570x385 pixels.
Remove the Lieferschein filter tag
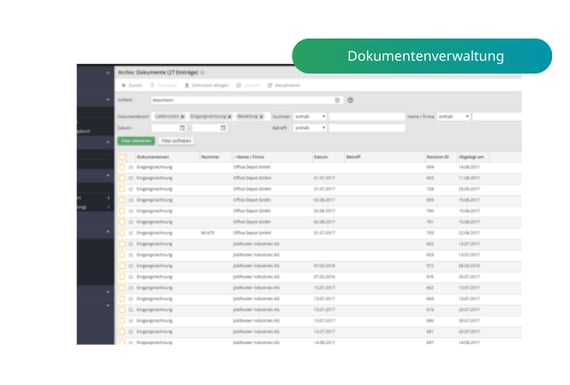[182, 117]
